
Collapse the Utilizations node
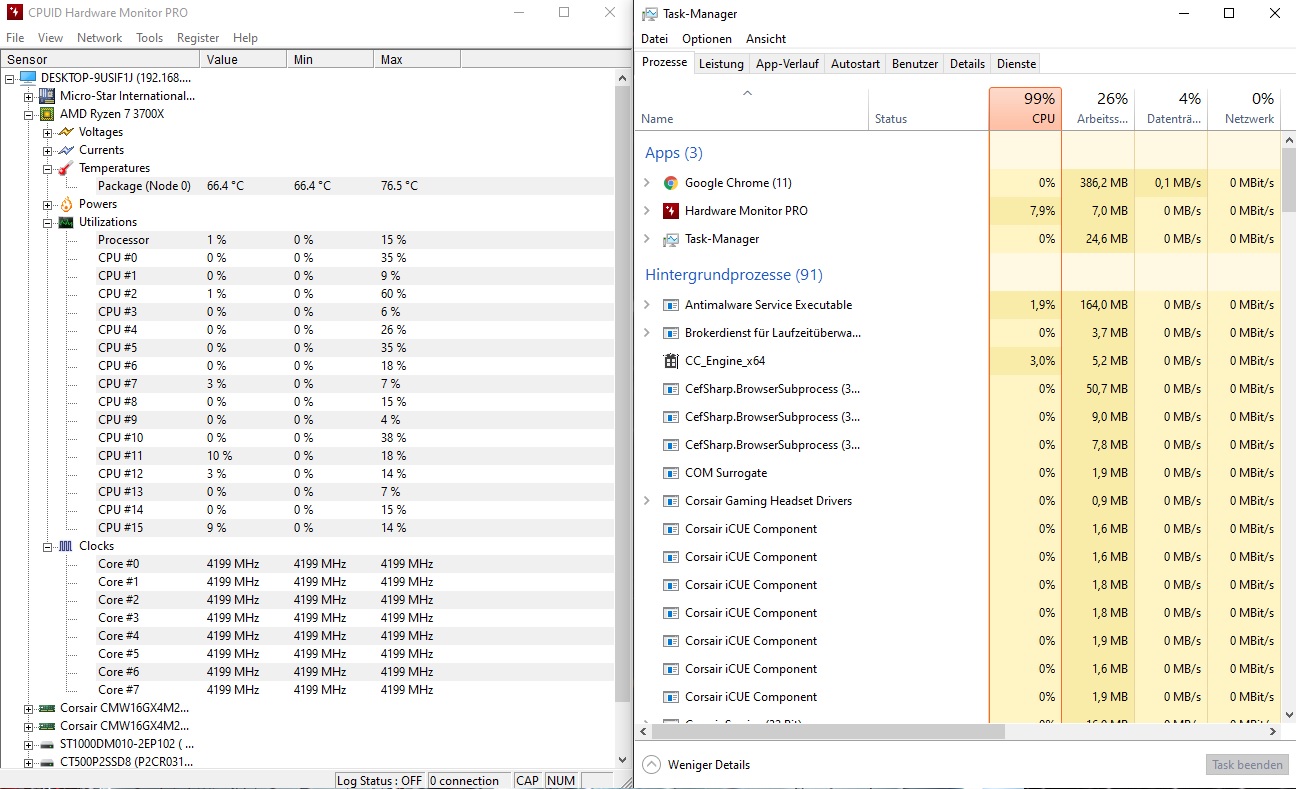[47, 222]
